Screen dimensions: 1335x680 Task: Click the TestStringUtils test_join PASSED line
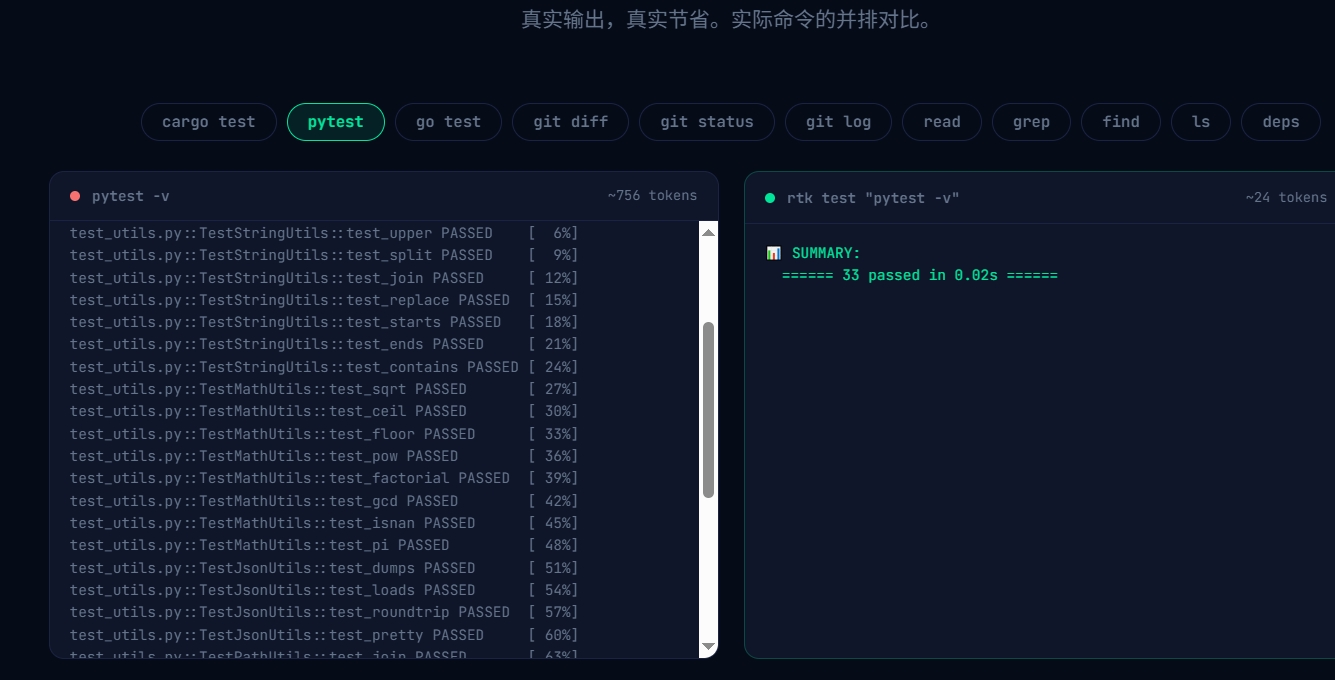pos(324,278)
